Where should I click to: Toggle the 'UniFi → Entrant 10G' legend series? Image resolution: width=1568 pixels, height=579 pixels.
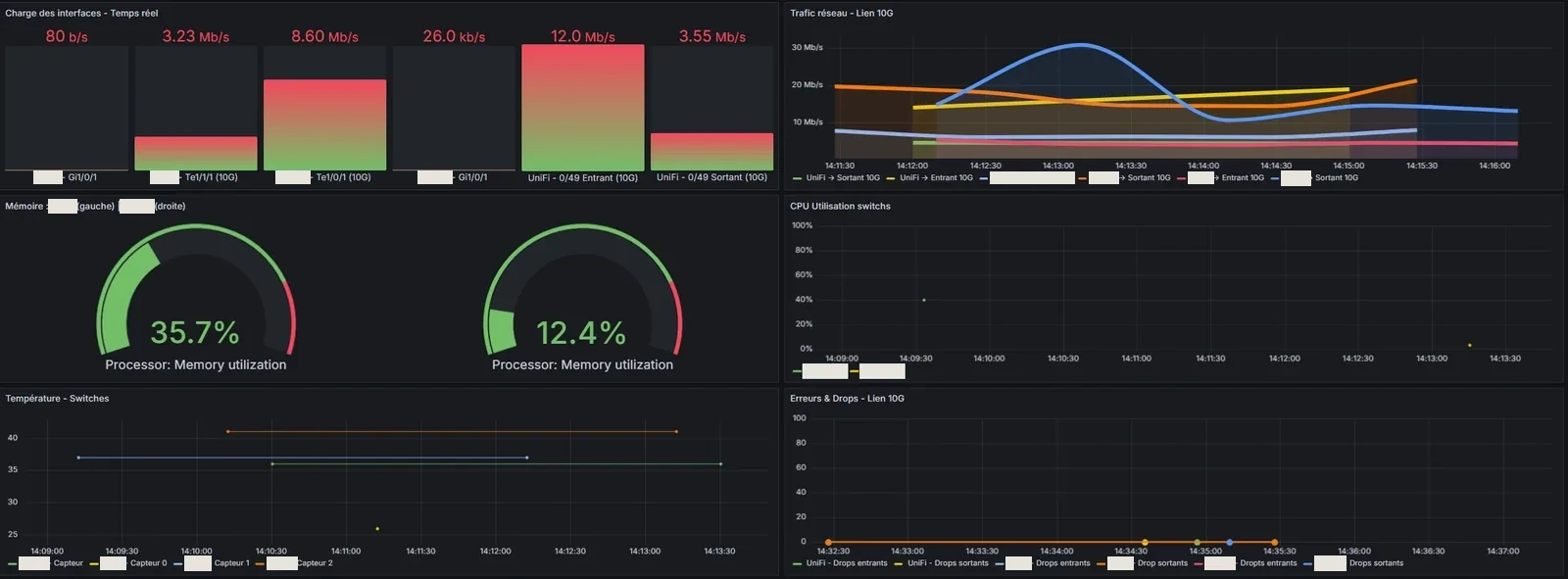click(x=929, y=178)
